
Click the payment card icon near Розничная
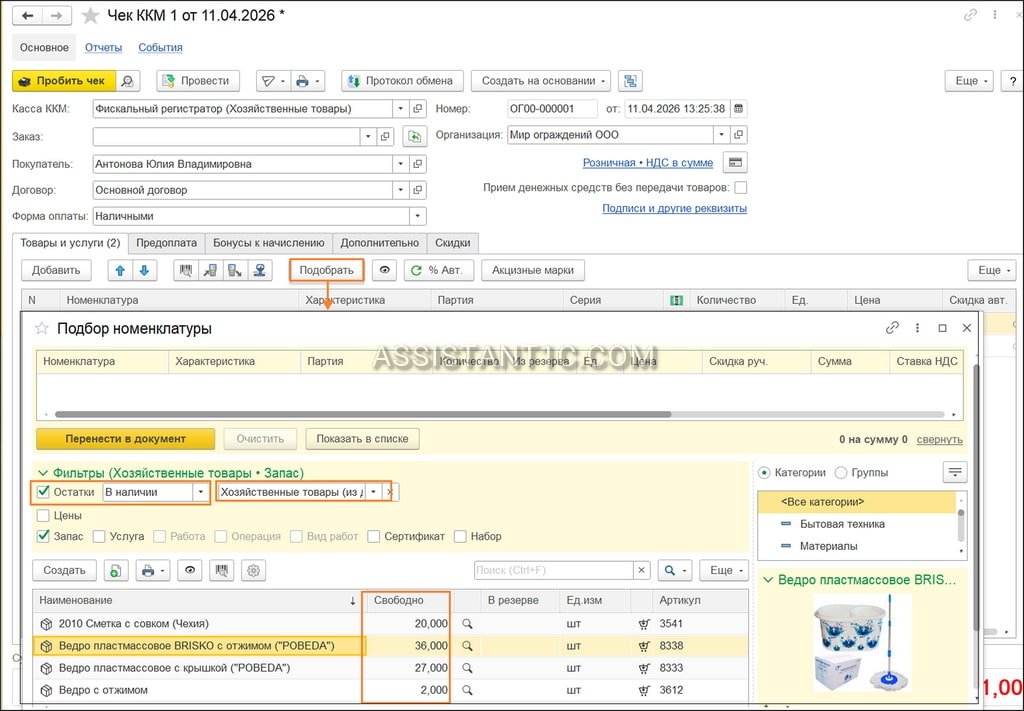click(x=735, y=163)
